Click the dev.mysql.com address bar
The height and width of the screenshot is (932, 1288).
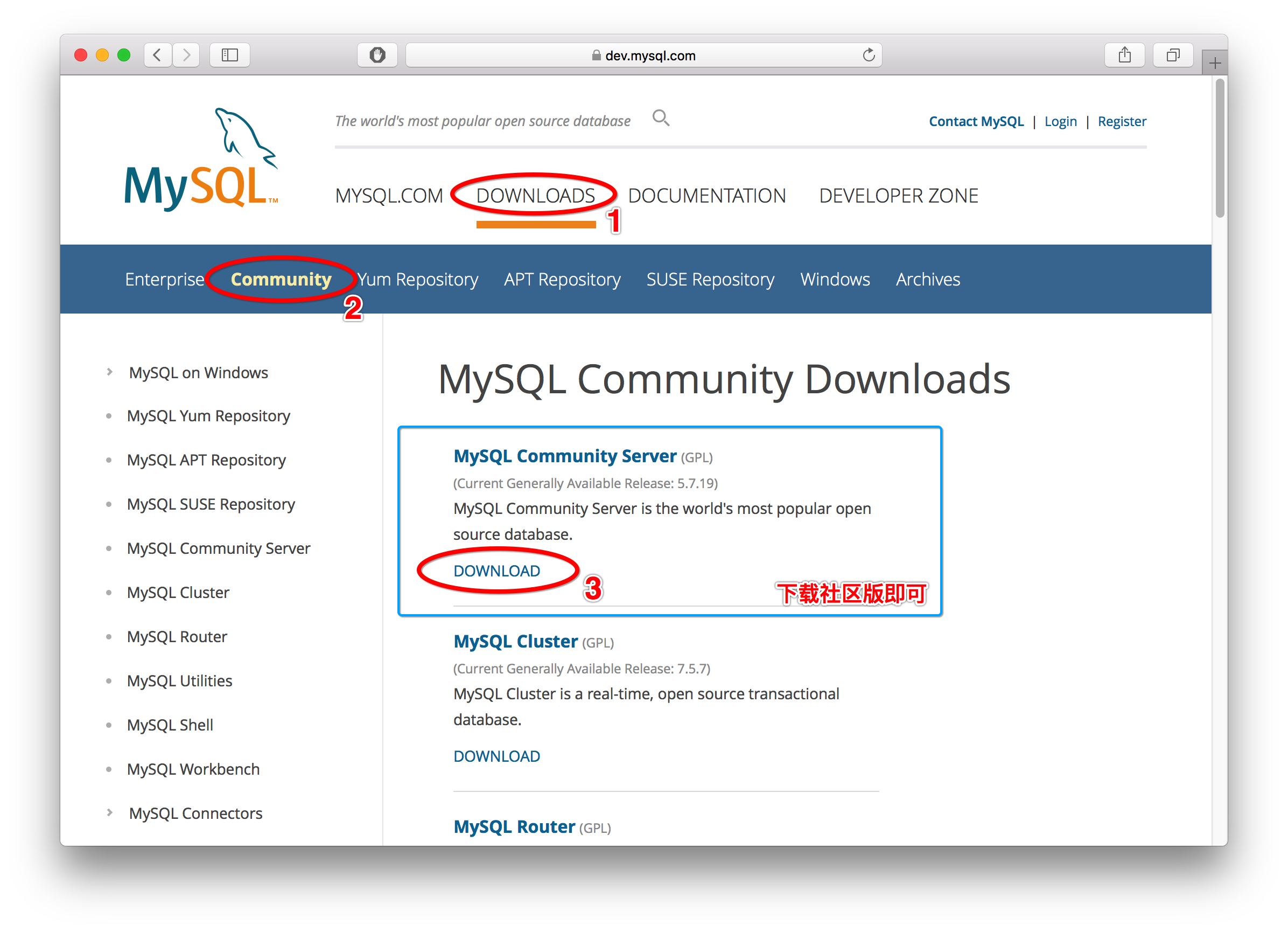644,55
